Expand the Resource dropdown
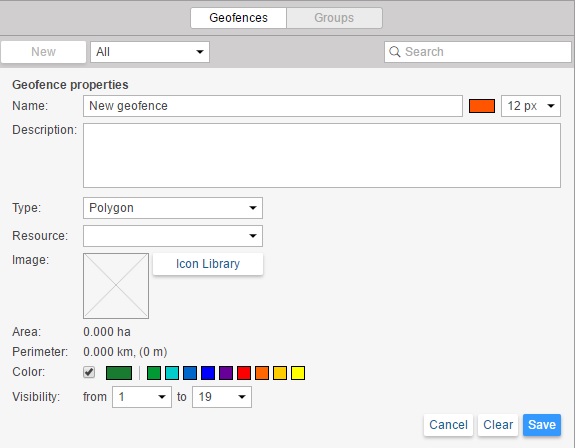 (173, 236)
